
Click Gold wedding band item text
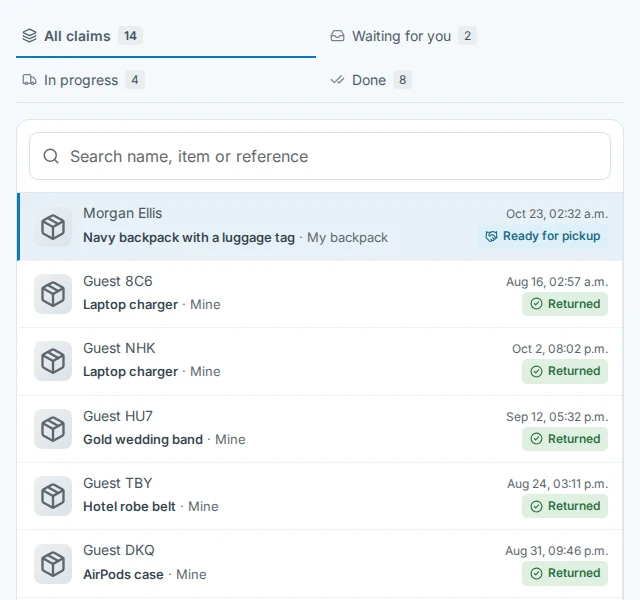click(x=143, y=440)
